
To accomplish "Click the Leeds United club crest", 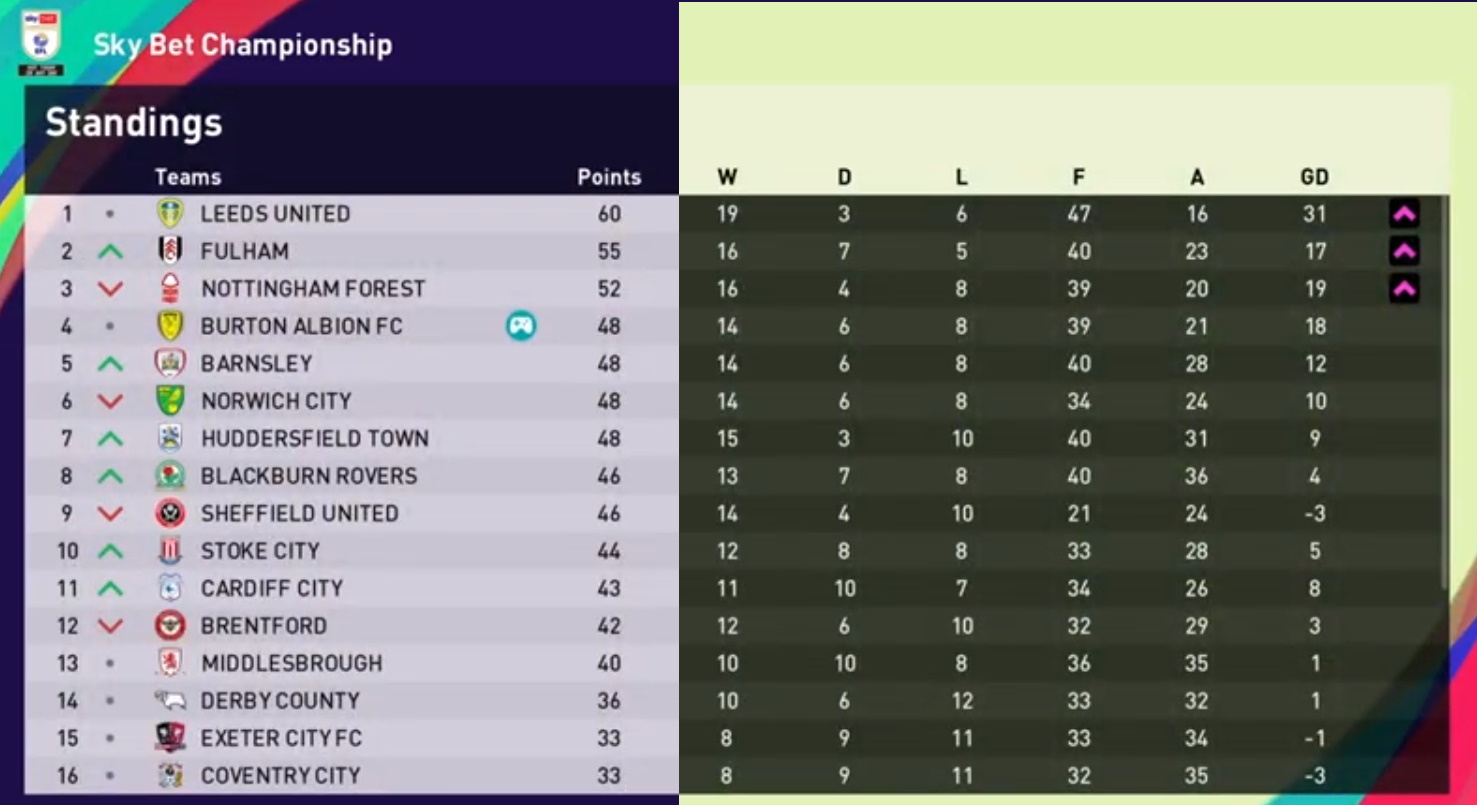I will (170, 213).
